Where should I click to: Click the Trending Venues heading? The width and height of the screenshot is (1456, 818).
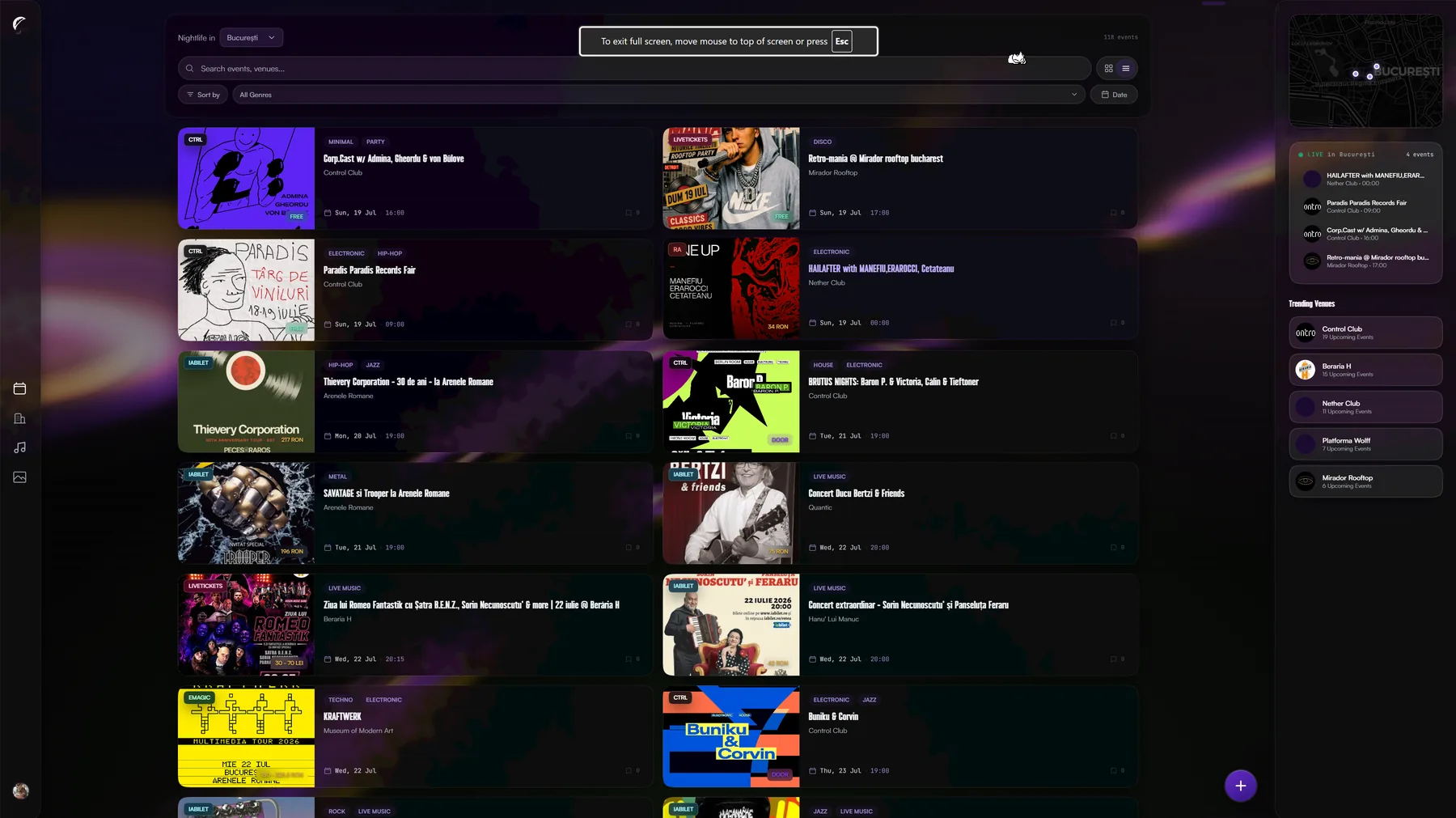[x=1311, y=303]
